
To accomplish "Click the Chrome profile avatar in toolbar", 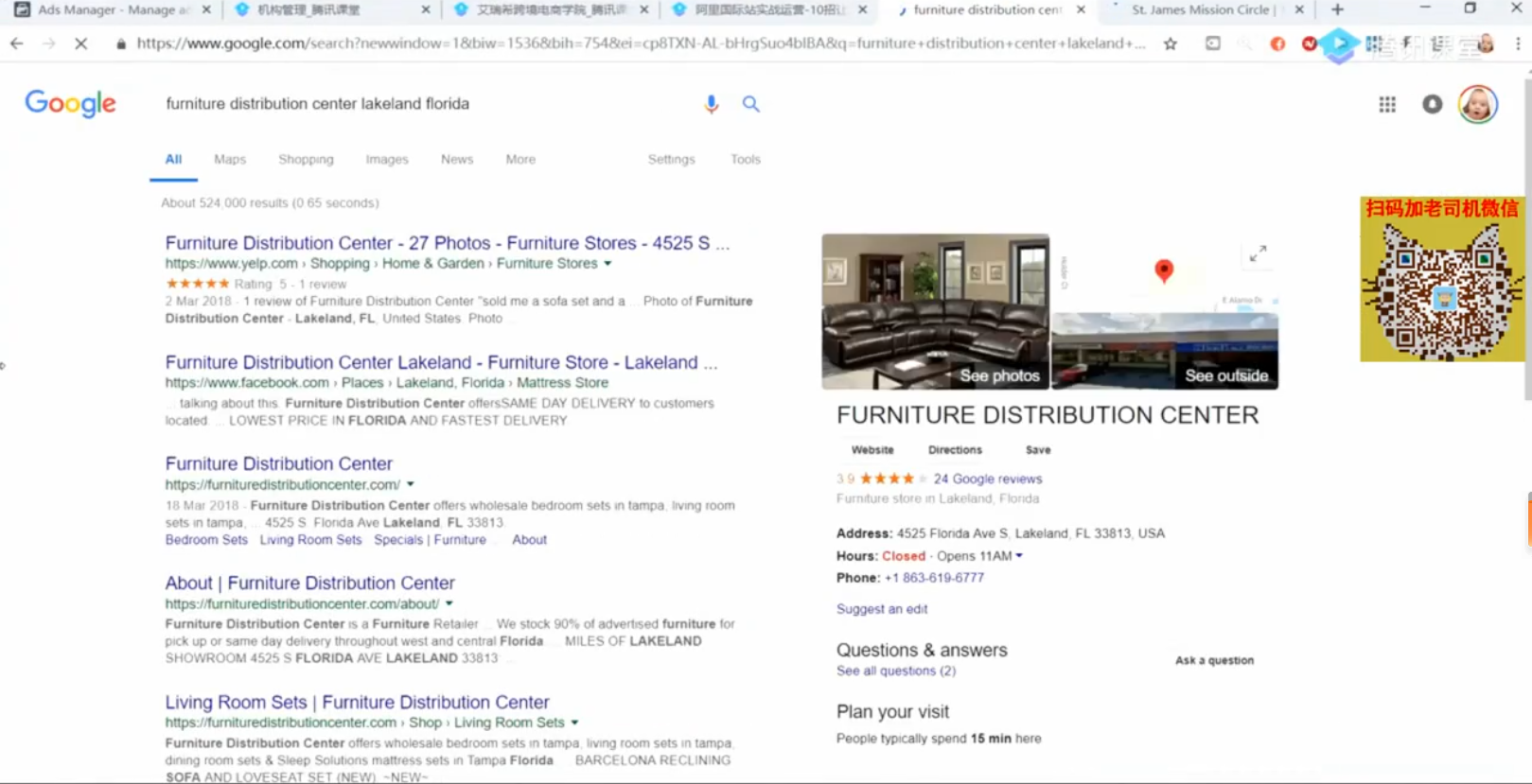I will 1487,44.
